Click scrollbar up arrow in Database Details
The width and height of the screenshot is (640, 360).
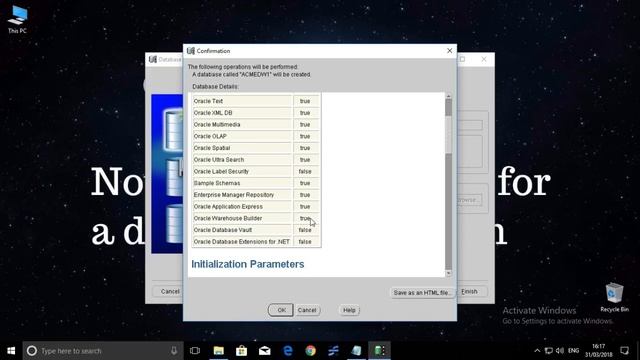click(x=449, y=96)
